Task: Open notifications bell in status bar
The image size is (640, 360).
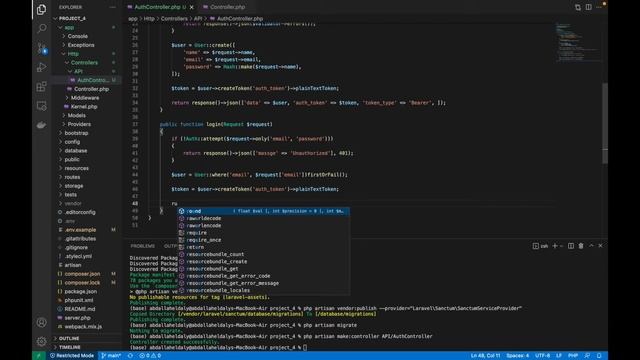Action: (x=599, y=356)
